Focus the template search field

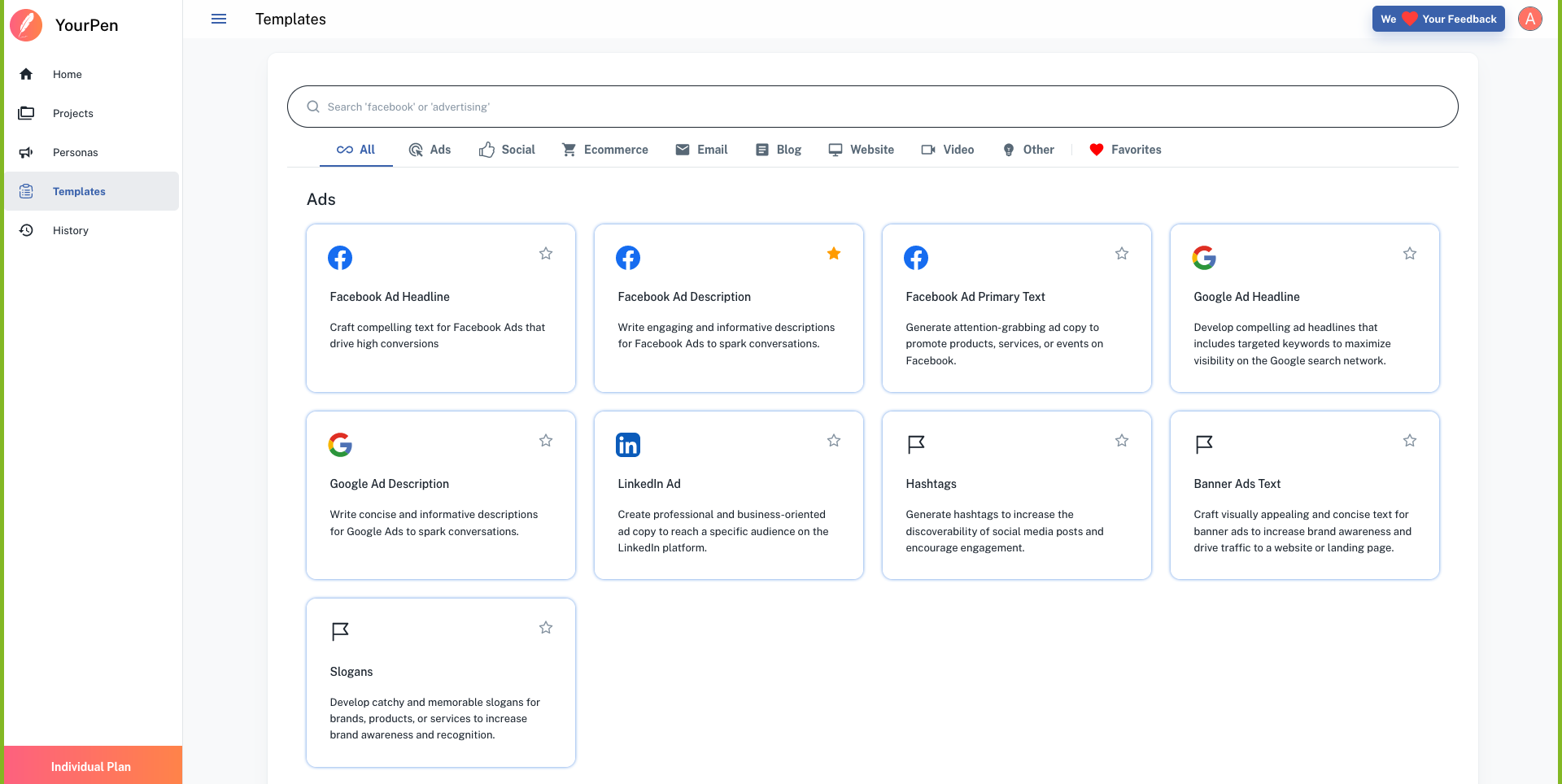click(872, 107)
